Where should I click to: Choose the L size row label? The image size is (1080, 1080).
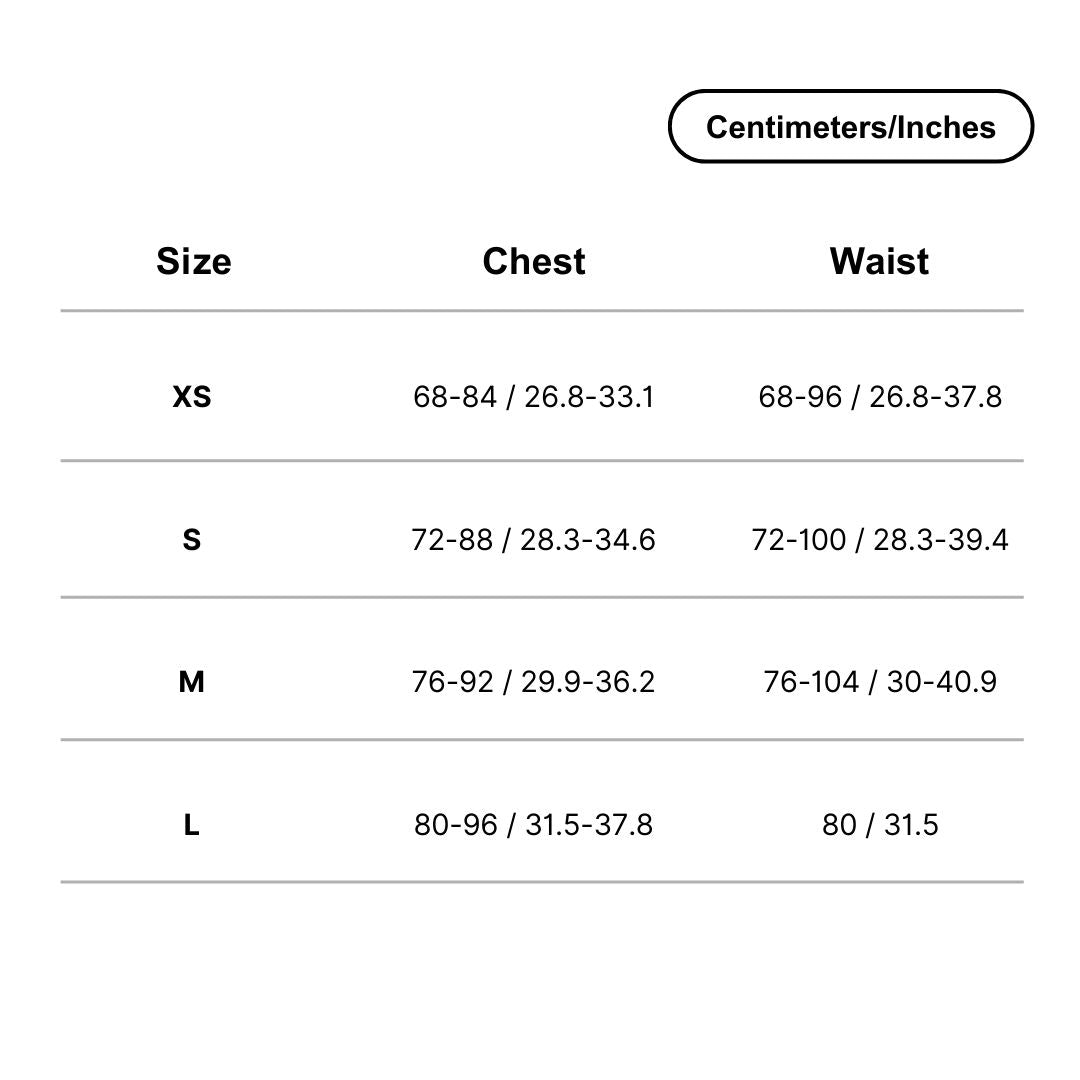pos(191,824)
